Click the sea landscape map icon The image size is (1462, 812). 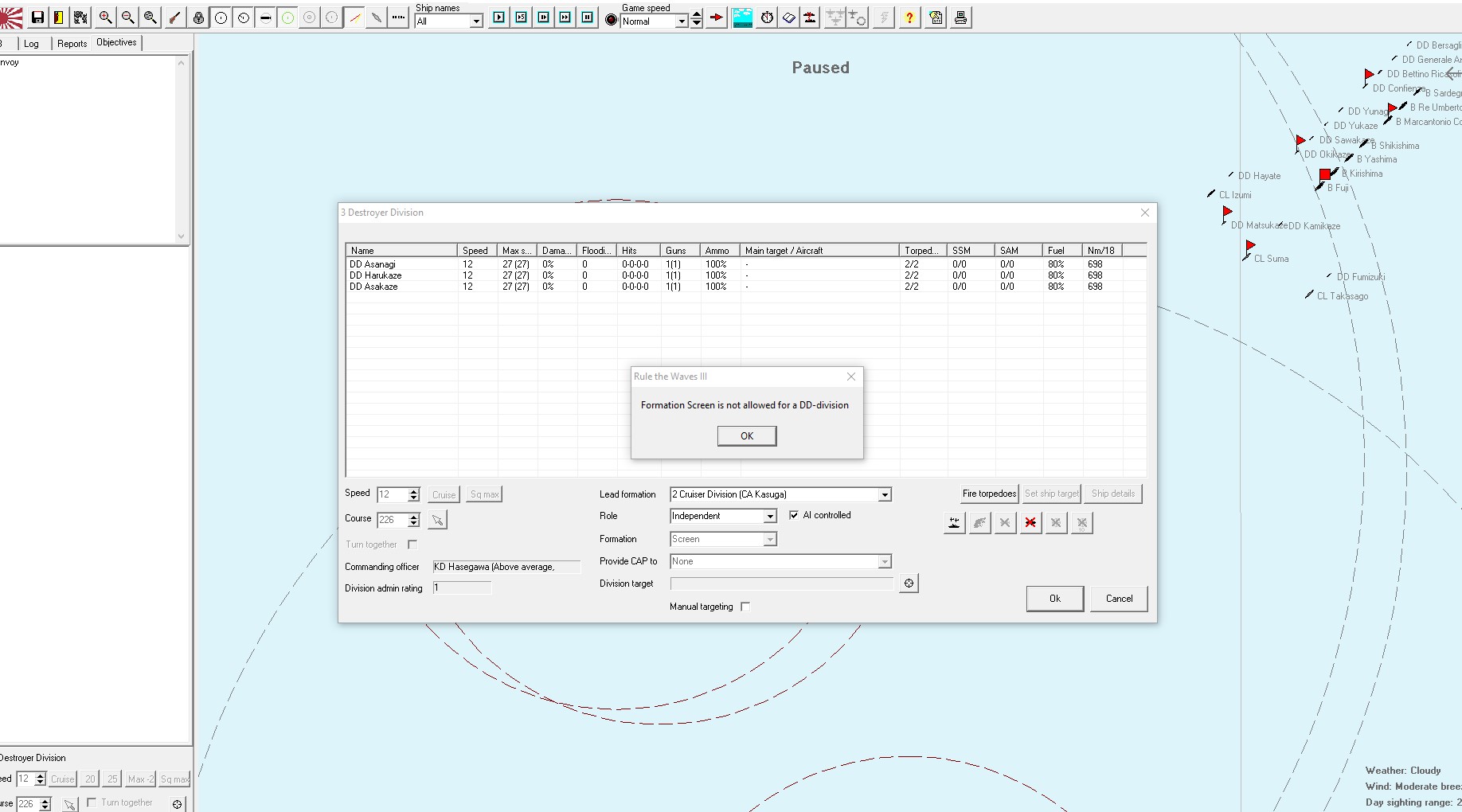[742, 18]
